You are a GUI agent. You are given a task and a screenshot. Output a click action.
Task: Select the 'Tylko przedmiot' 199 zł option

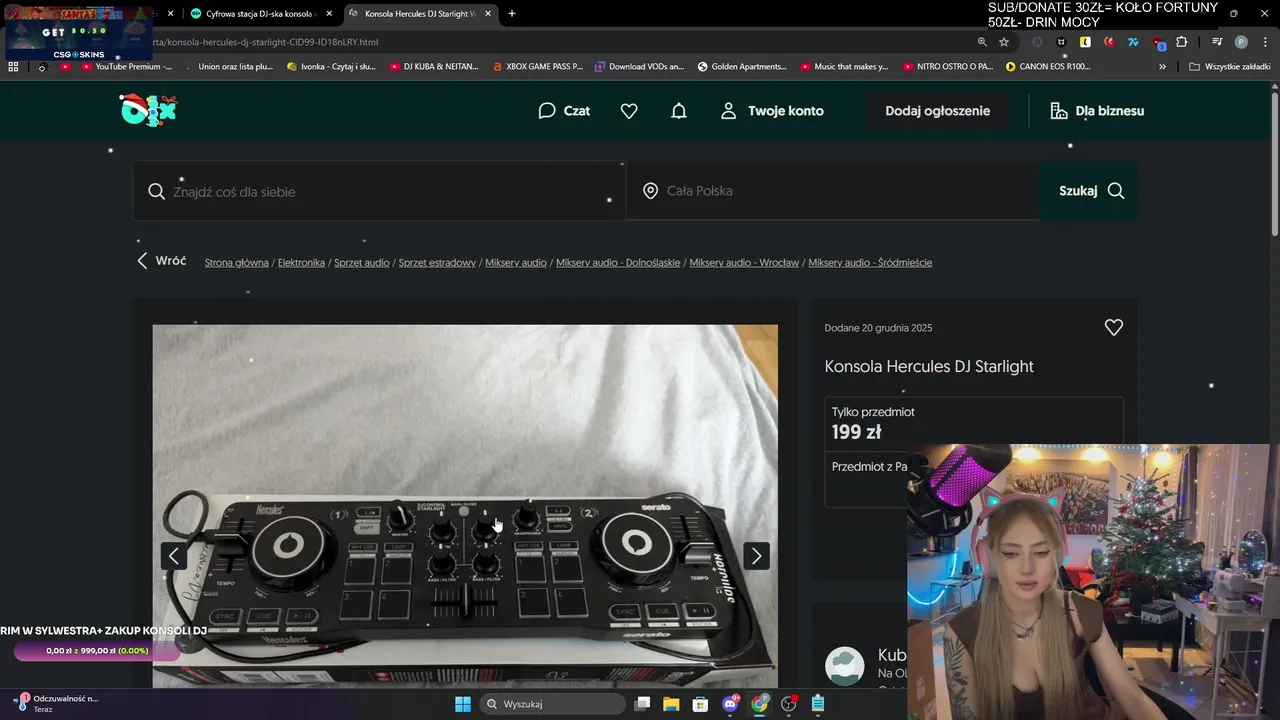(x=973, y=423)
